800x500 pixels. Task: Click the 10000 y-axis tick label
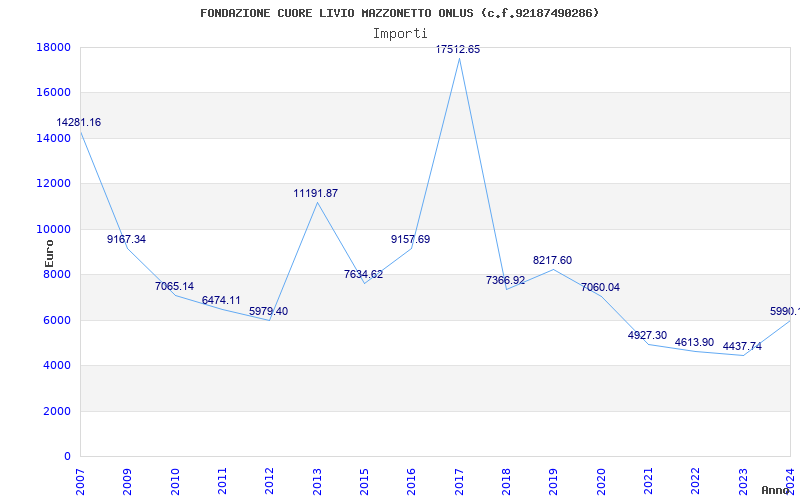54,229
